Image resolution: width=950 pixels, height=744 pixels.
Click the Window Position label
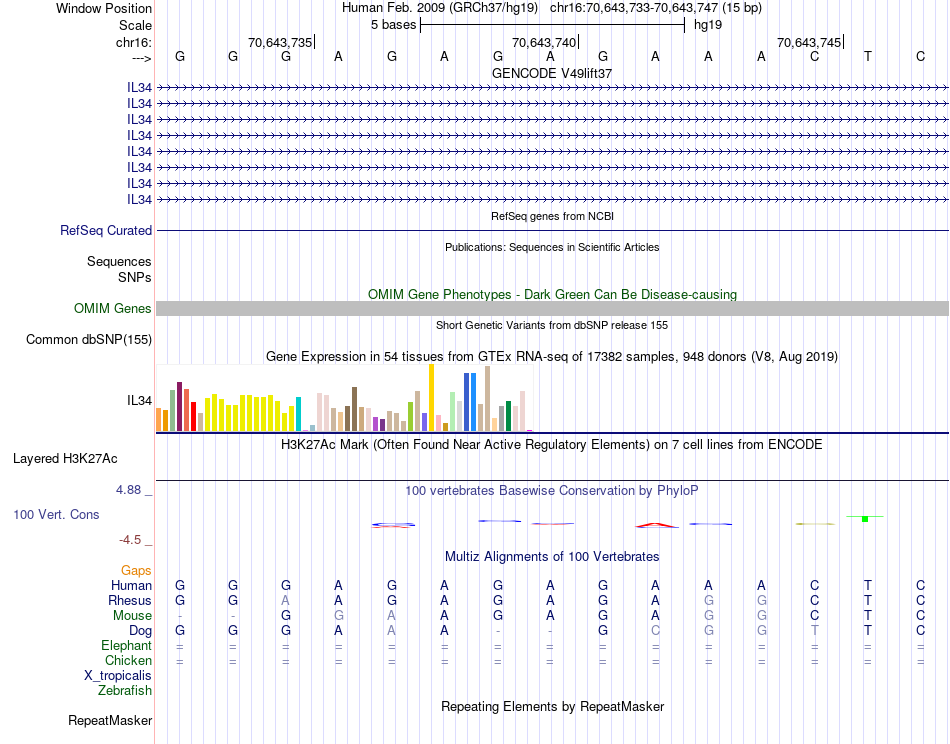[104, 8]
